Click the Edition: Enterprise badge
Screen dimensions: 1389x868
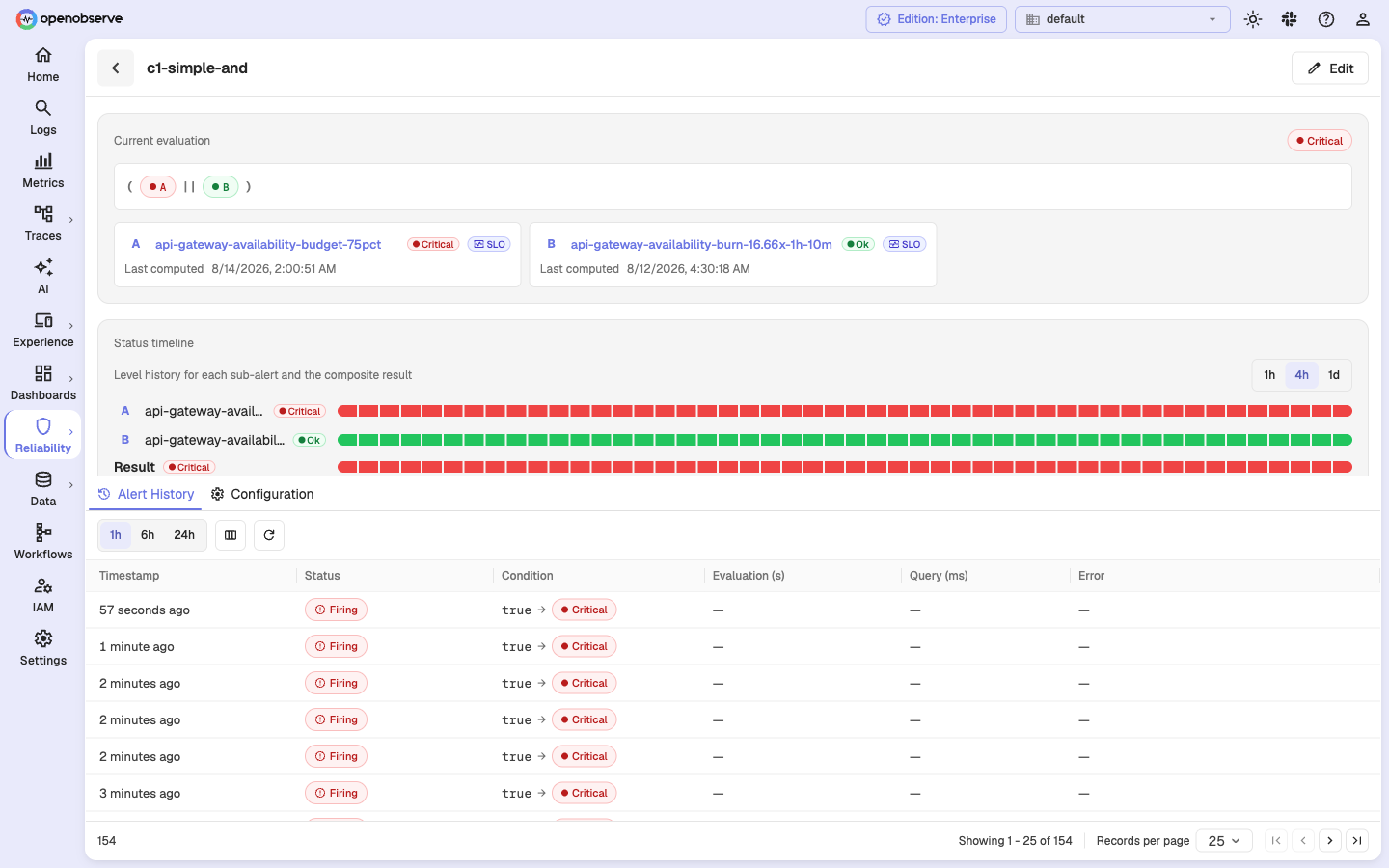coord(937,19)
